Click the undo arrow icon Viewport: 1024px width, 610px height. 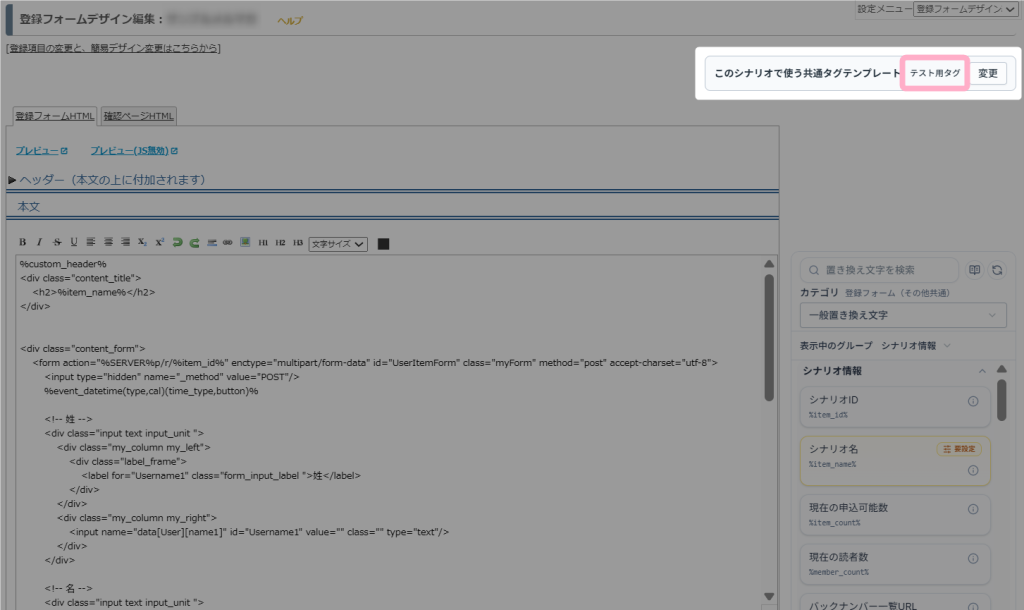(177, 242)
